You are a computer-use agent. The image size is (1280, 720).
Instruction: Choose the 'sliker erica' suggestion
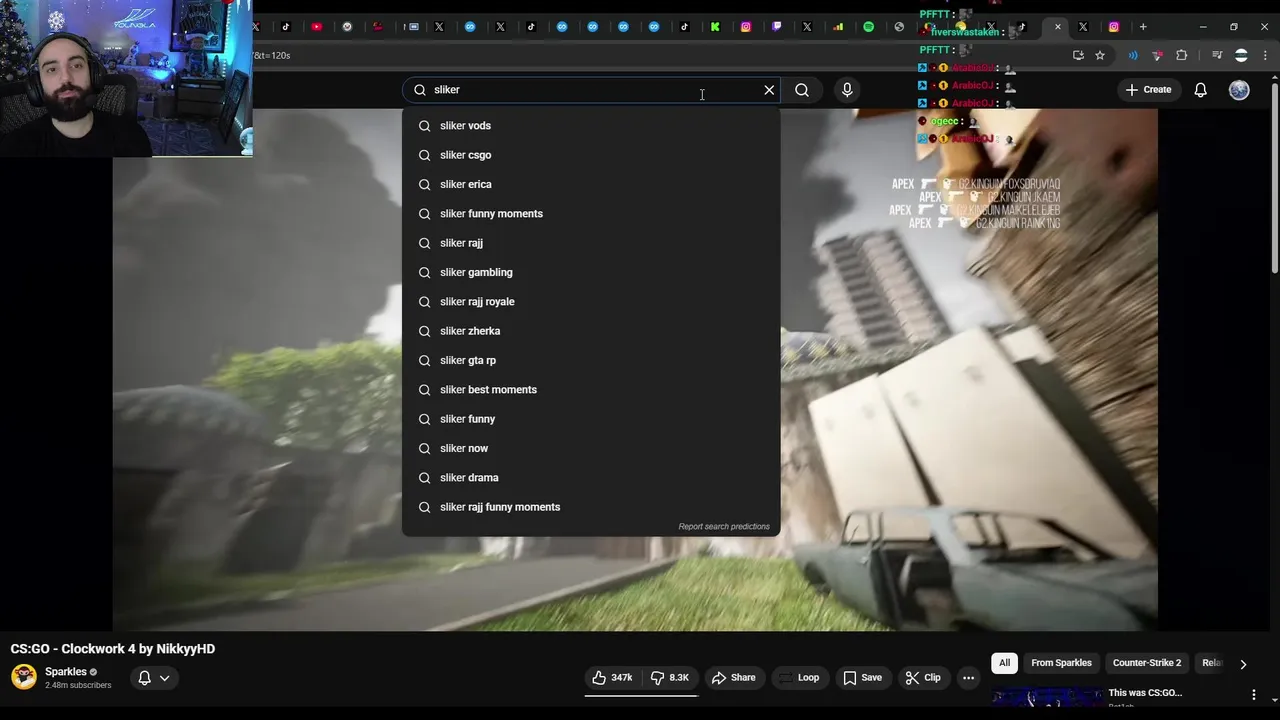[591, 185]
